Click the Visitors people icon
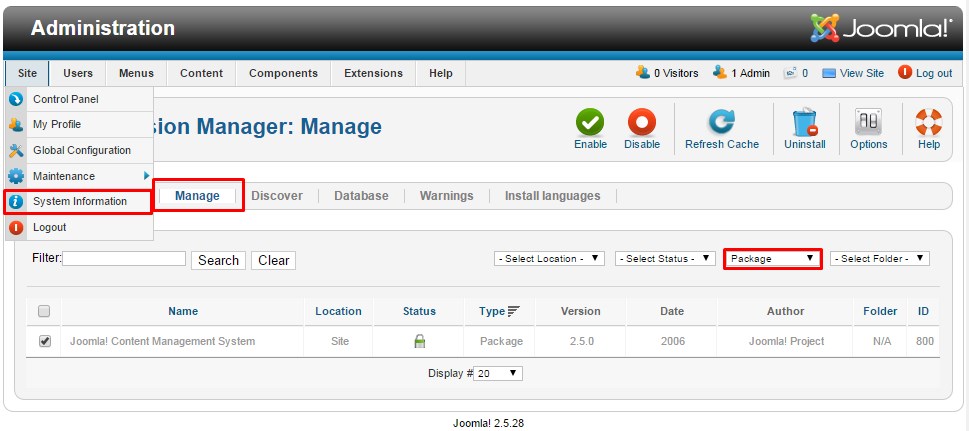Viewport: 969px width, 431px height. coord(643,72)
